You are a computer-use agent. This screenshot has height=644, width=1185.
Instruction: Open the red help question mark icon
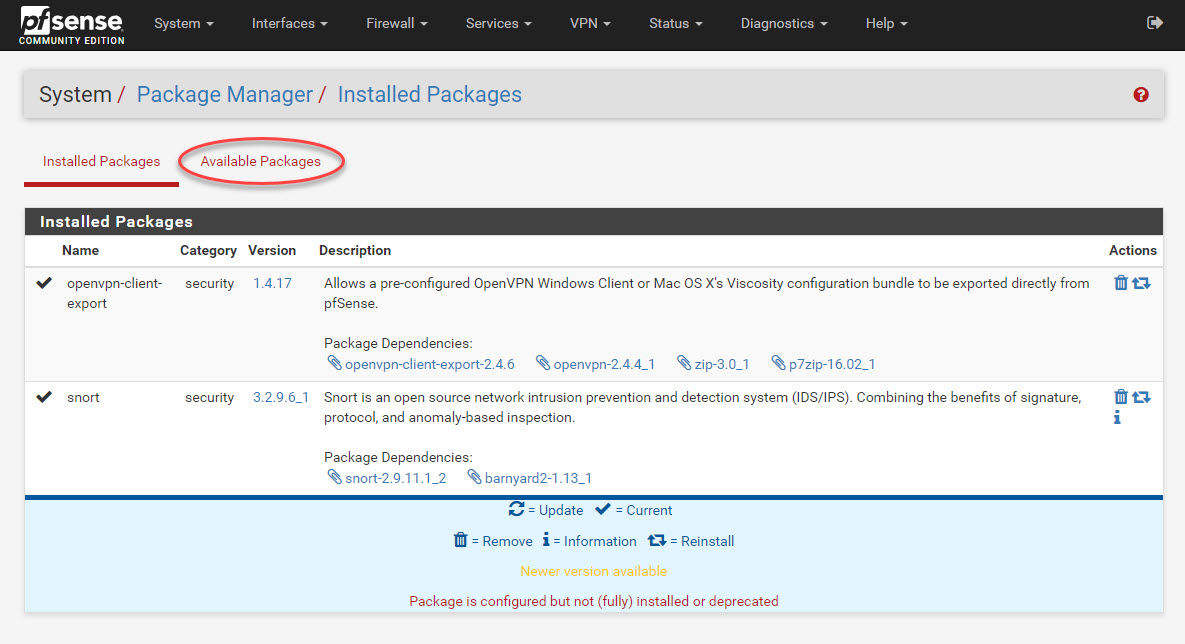pyautogui.click(x=1140, y=94)
